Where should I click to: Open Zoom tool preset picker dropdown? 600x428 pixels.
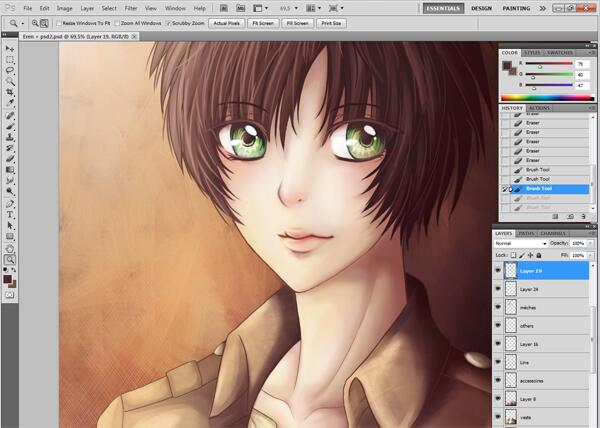coord(23,24)
